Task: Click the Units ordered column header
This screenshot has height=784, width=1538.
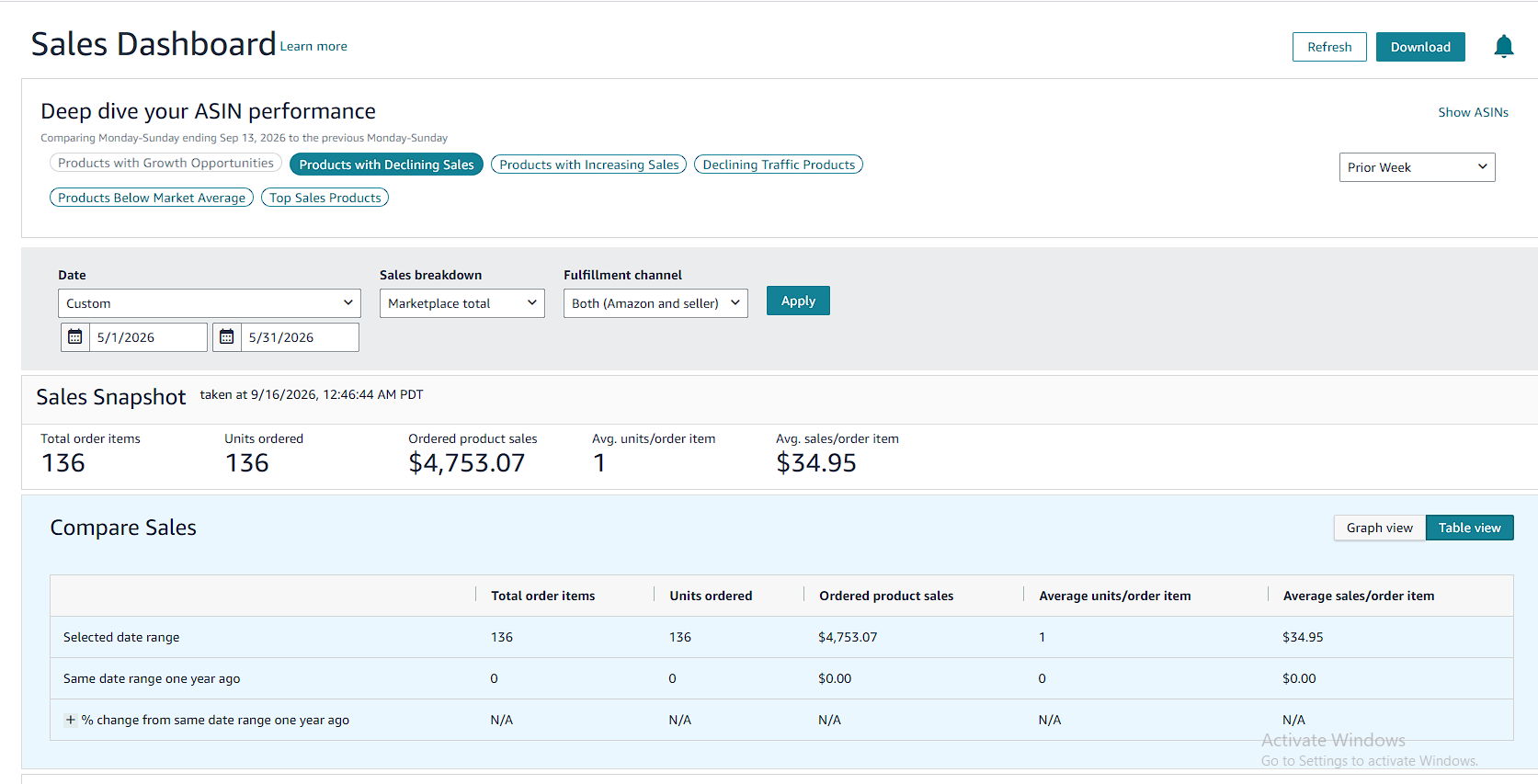Action: pos(711,596)
